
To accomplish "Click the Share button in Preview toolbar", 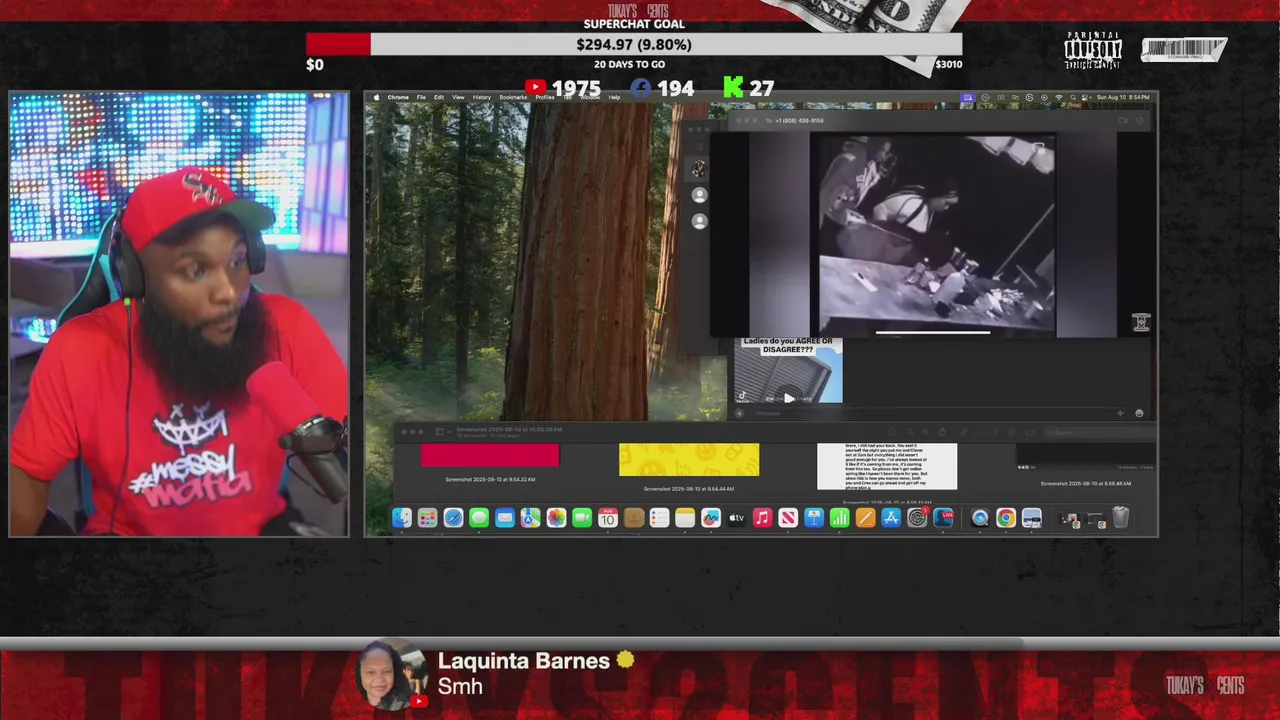I will (942, 432).
